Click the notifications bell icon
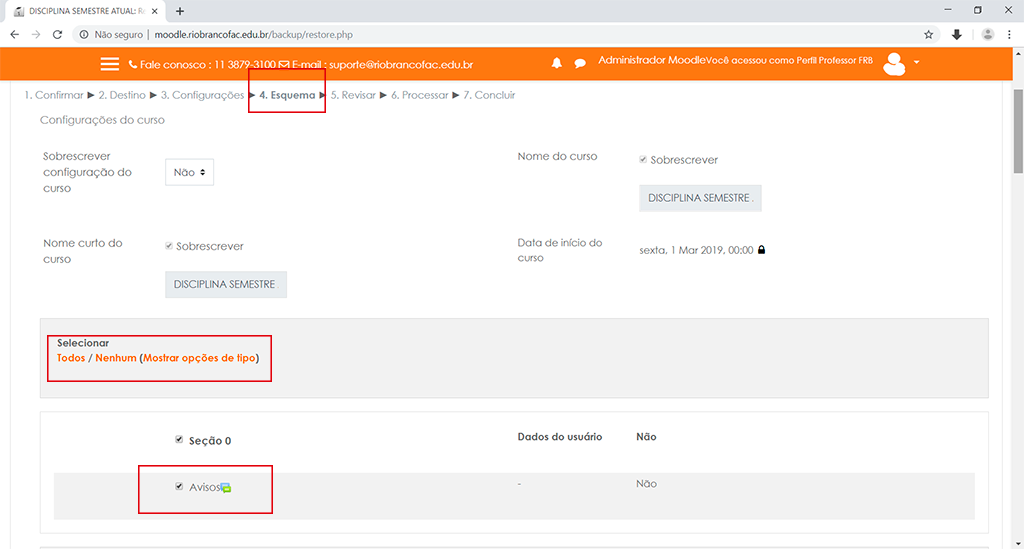Screen dimensions: 1024x549 (x=557, y=63)
